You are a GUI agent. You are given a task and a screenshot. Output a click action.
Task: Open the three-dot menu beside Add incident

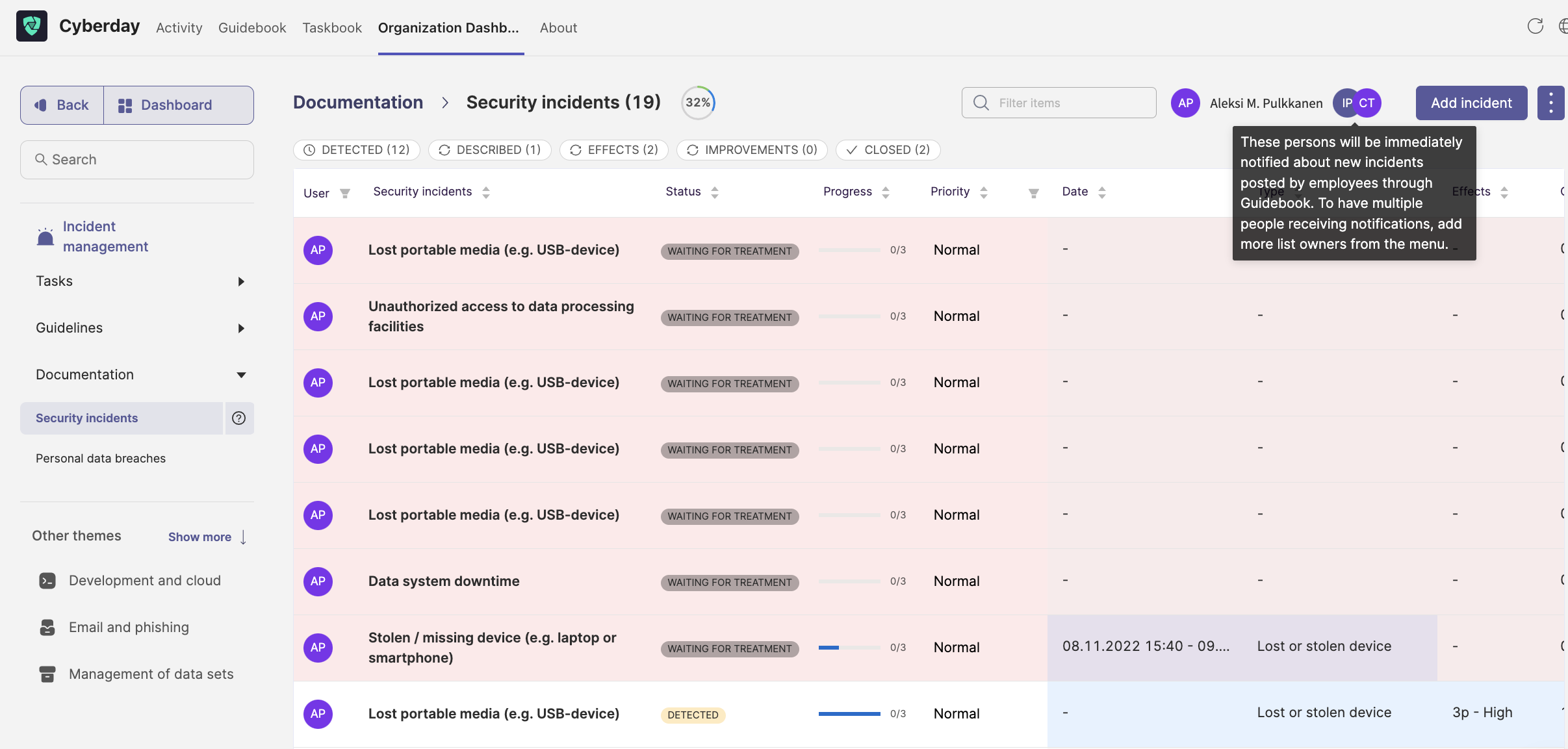coord(1550,103)
